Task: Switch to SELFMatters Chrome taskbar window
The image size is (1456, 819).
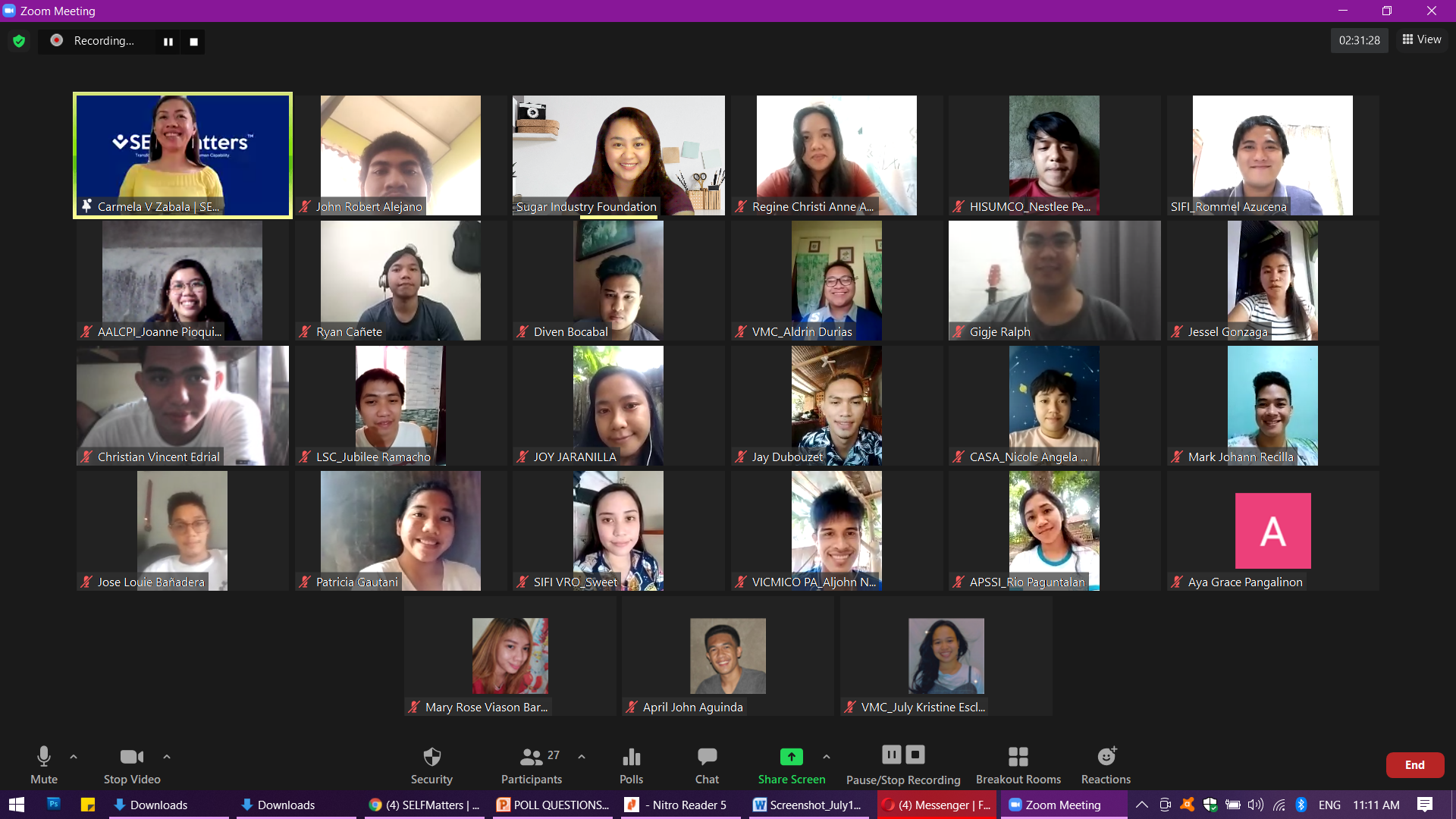Action: 425,805
